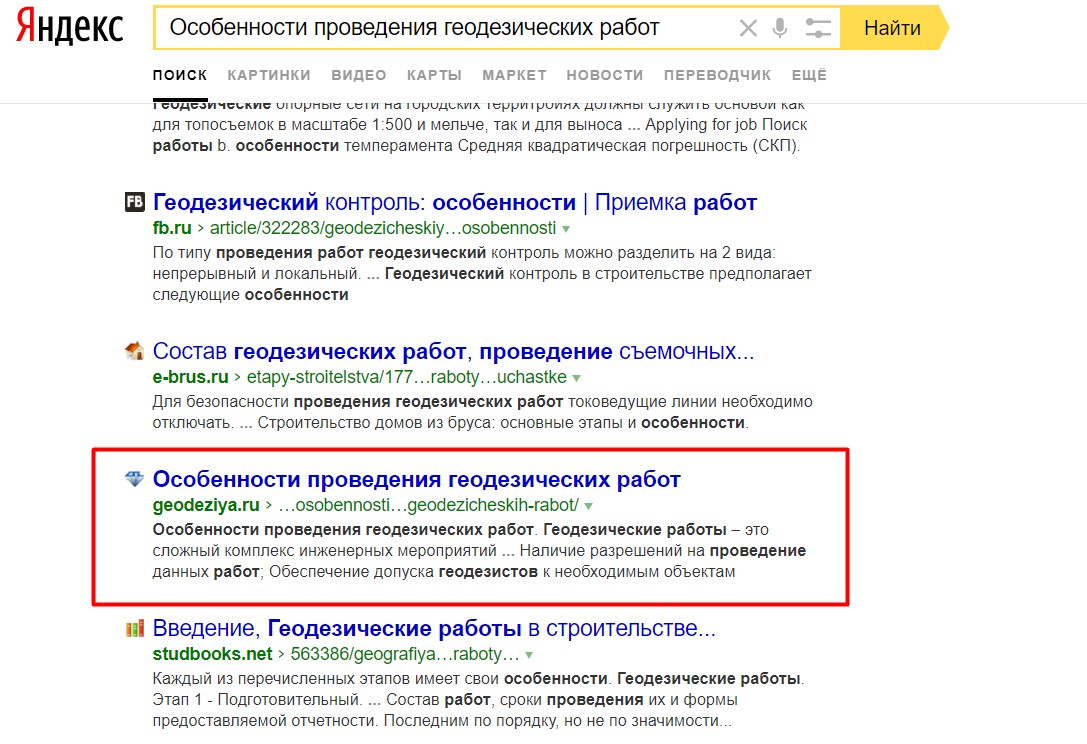Go to the Новости tab
Image resolution: width=1087 pixels, height=744 pixels.
pyautogui.click(x=605, y=75)
